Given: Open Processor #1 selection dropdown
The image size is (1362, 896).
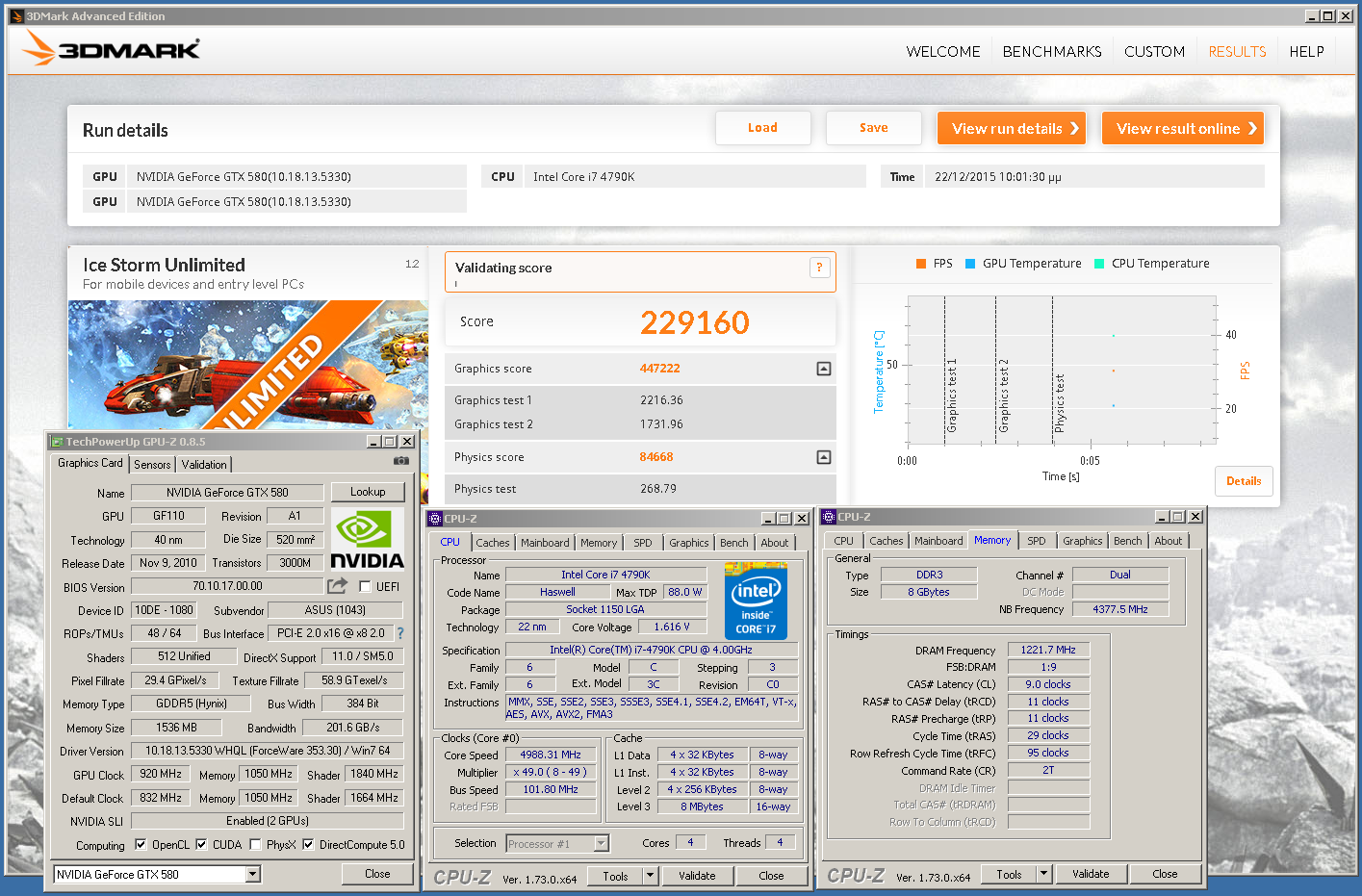Looking at the screenshot, I should click(601, 844).
